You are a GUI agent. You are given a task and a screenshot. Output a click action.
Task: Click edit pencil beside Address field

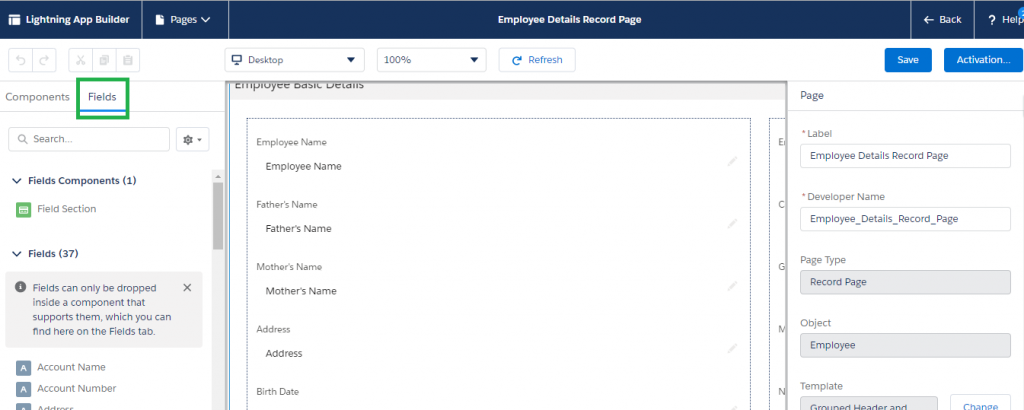pyautogui.click(x=732, y=349)
